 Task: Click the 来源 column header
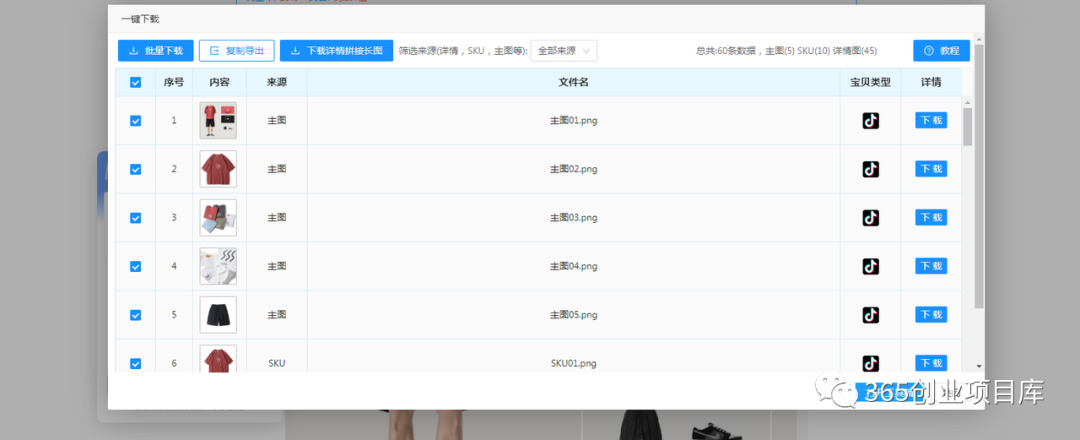pyautogui.click(x=277, y=83)
